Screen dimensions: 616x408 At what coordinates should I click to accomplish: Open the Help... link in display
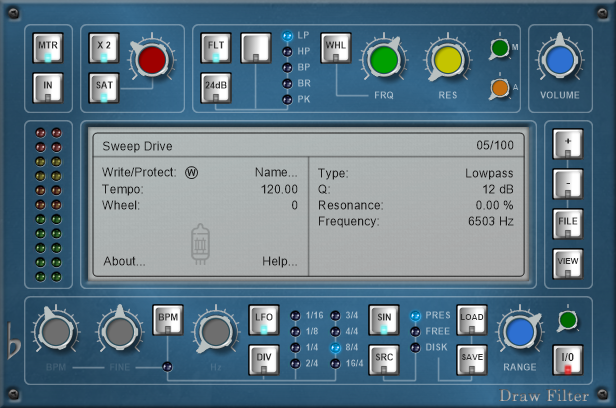pyautogui.click(x=279, y=262)
